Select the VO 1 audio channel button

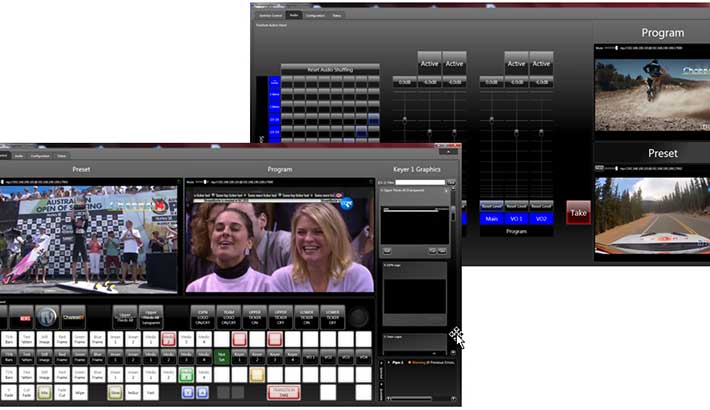(x=515, y=218)
